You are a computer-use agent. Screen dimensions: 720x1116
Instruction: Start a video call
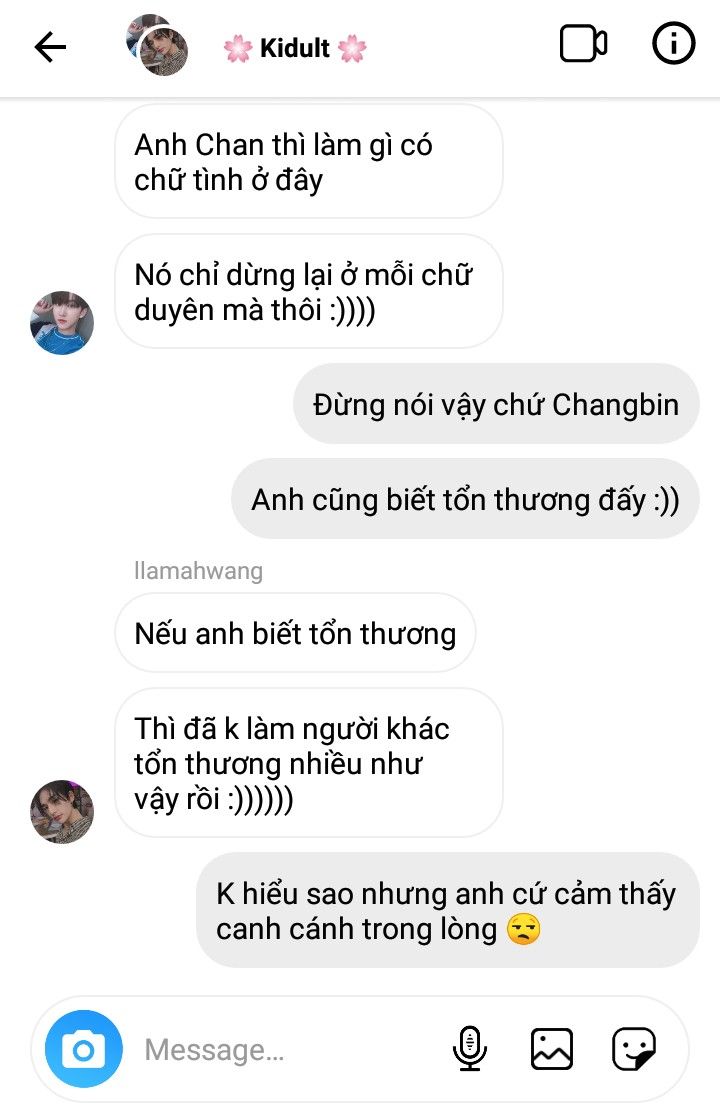click(583, 44)
